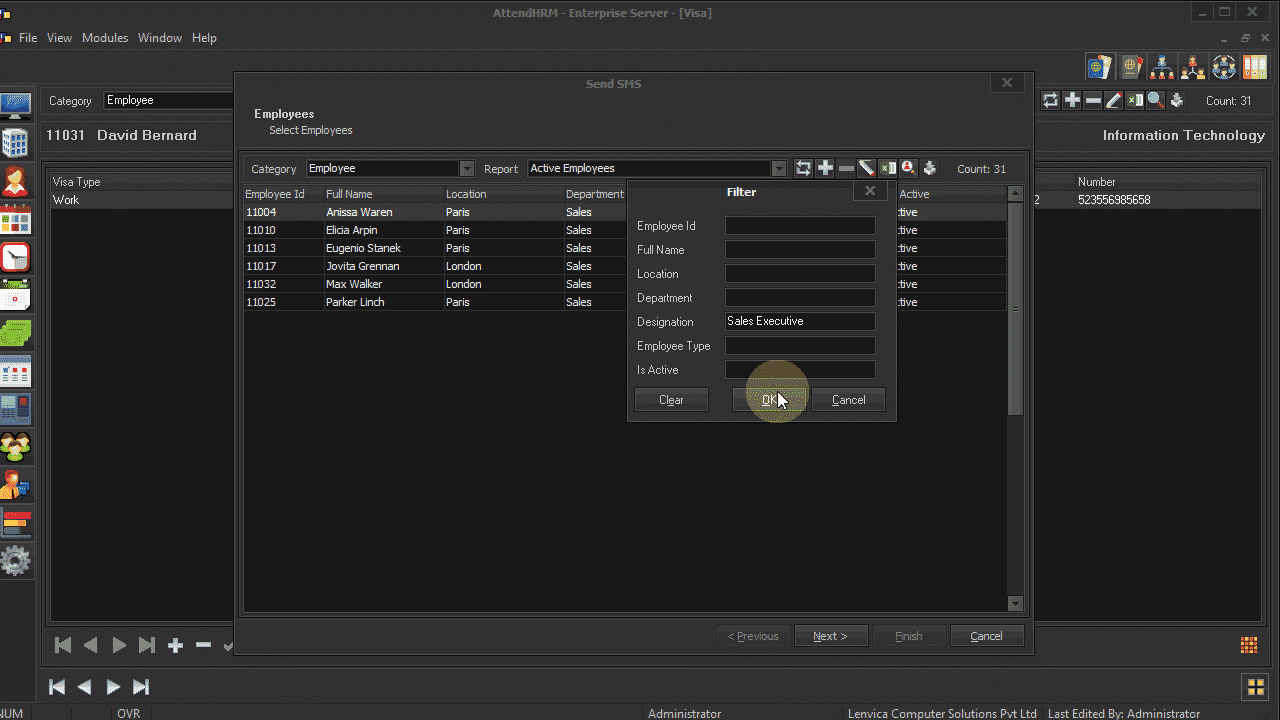Refresh the Visa list in main window
The height and width of the screenshot is (720, 1280).
(1051, 100)
